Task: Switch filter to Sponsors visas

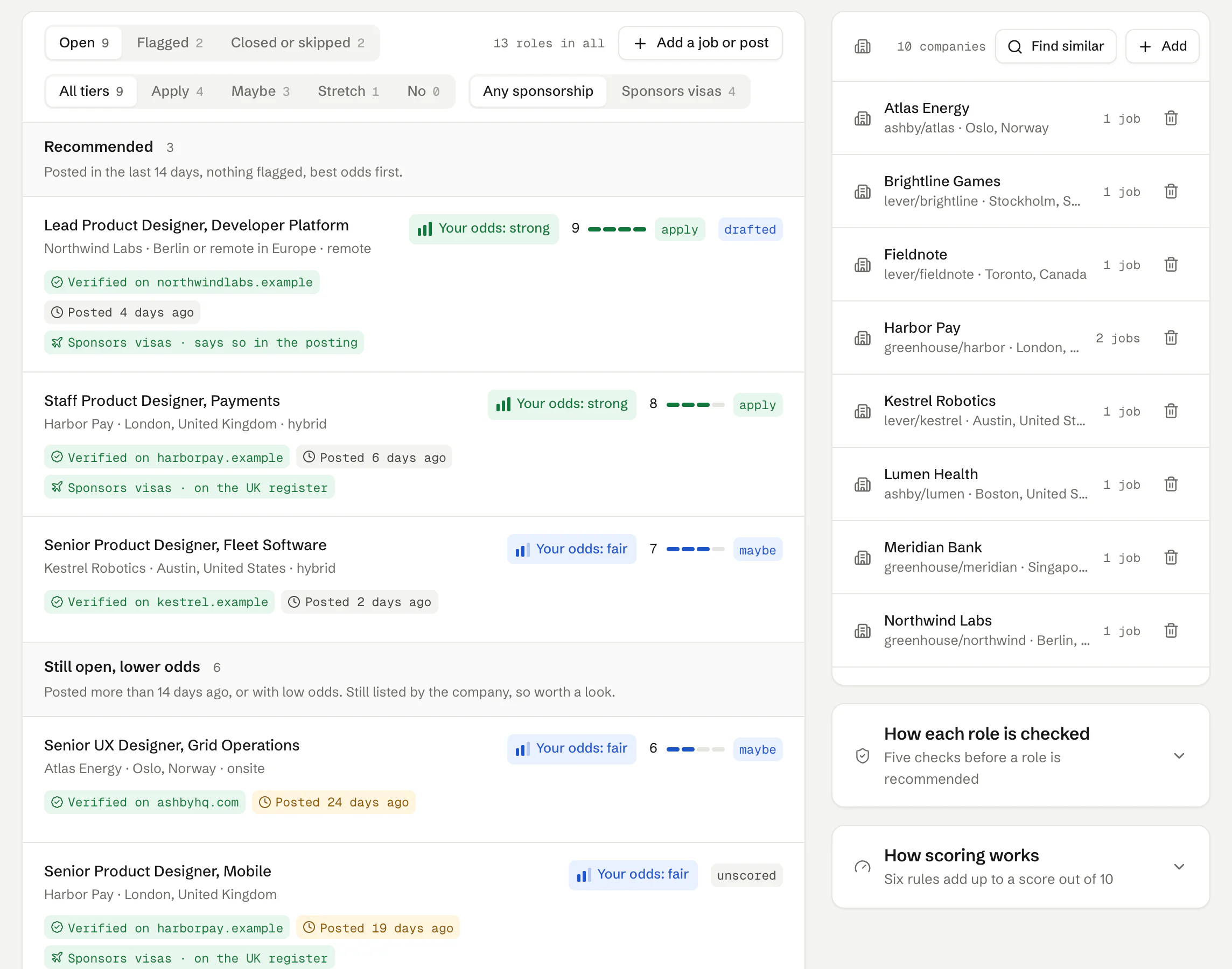Action: (678, 92)
